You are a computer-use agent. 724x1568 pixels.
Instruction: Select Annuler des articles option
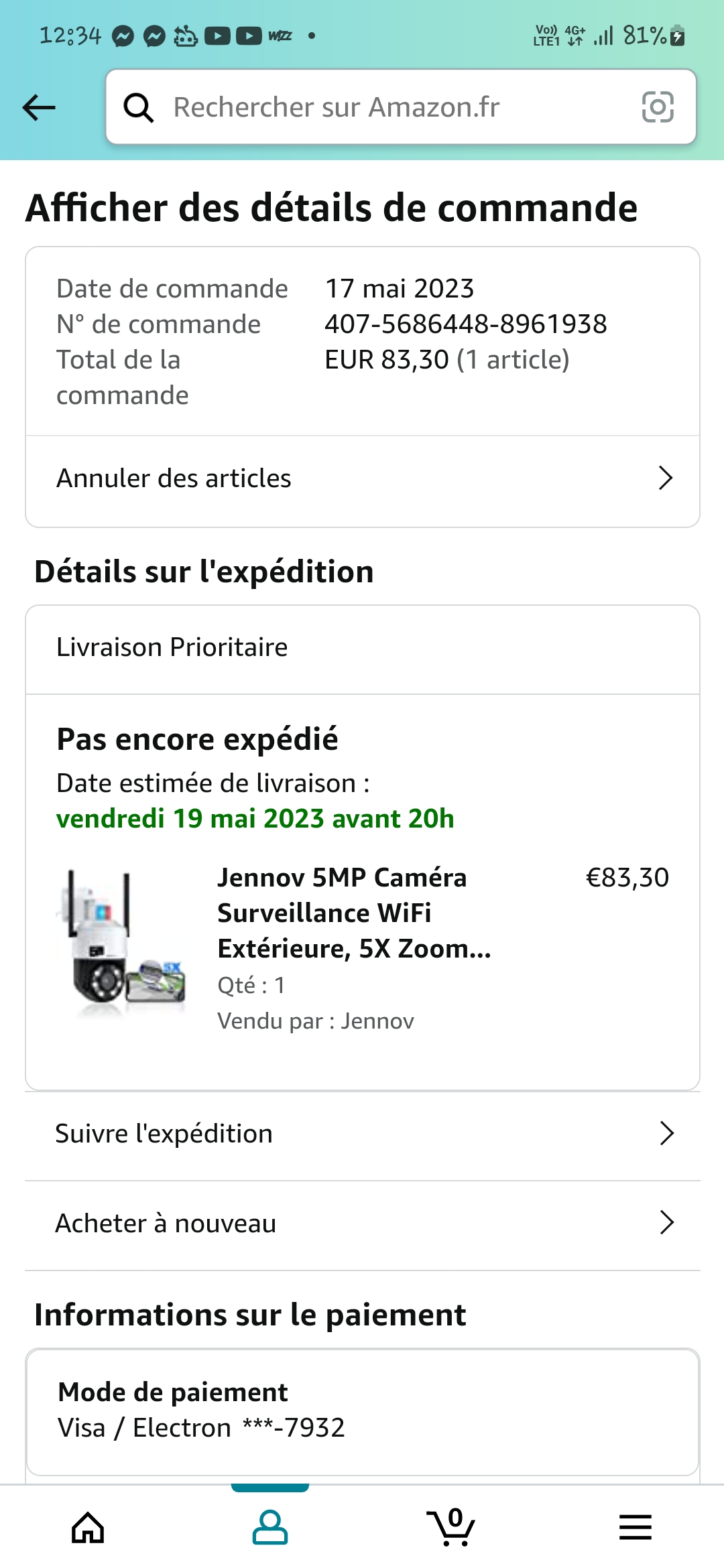coord(174,478)
